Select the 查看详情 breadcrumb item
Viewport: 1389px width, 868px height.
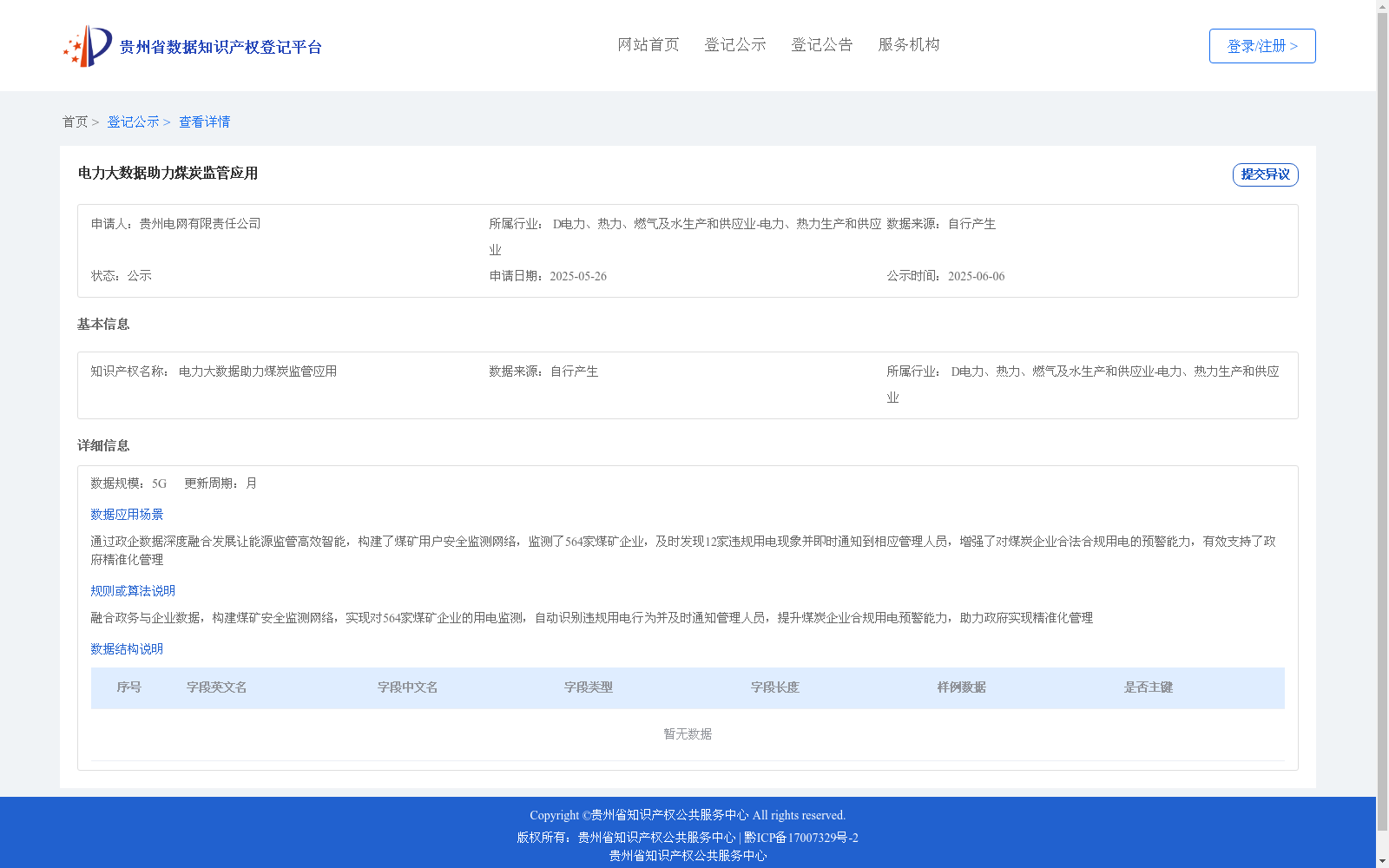click(205, 122)
